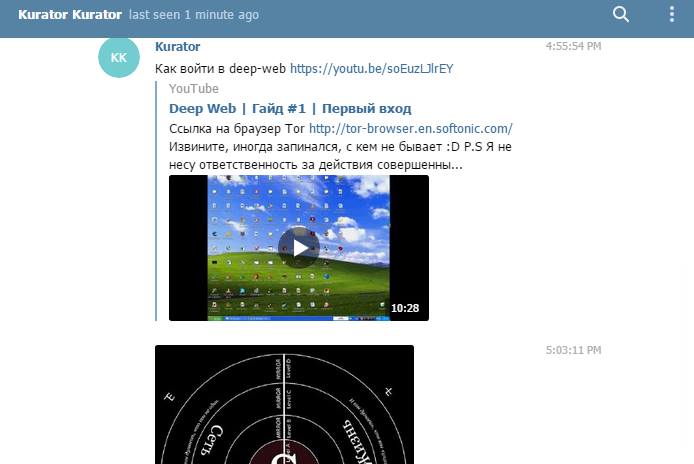Open search in the chat header
694x464 pixels.
click(621, 15)
